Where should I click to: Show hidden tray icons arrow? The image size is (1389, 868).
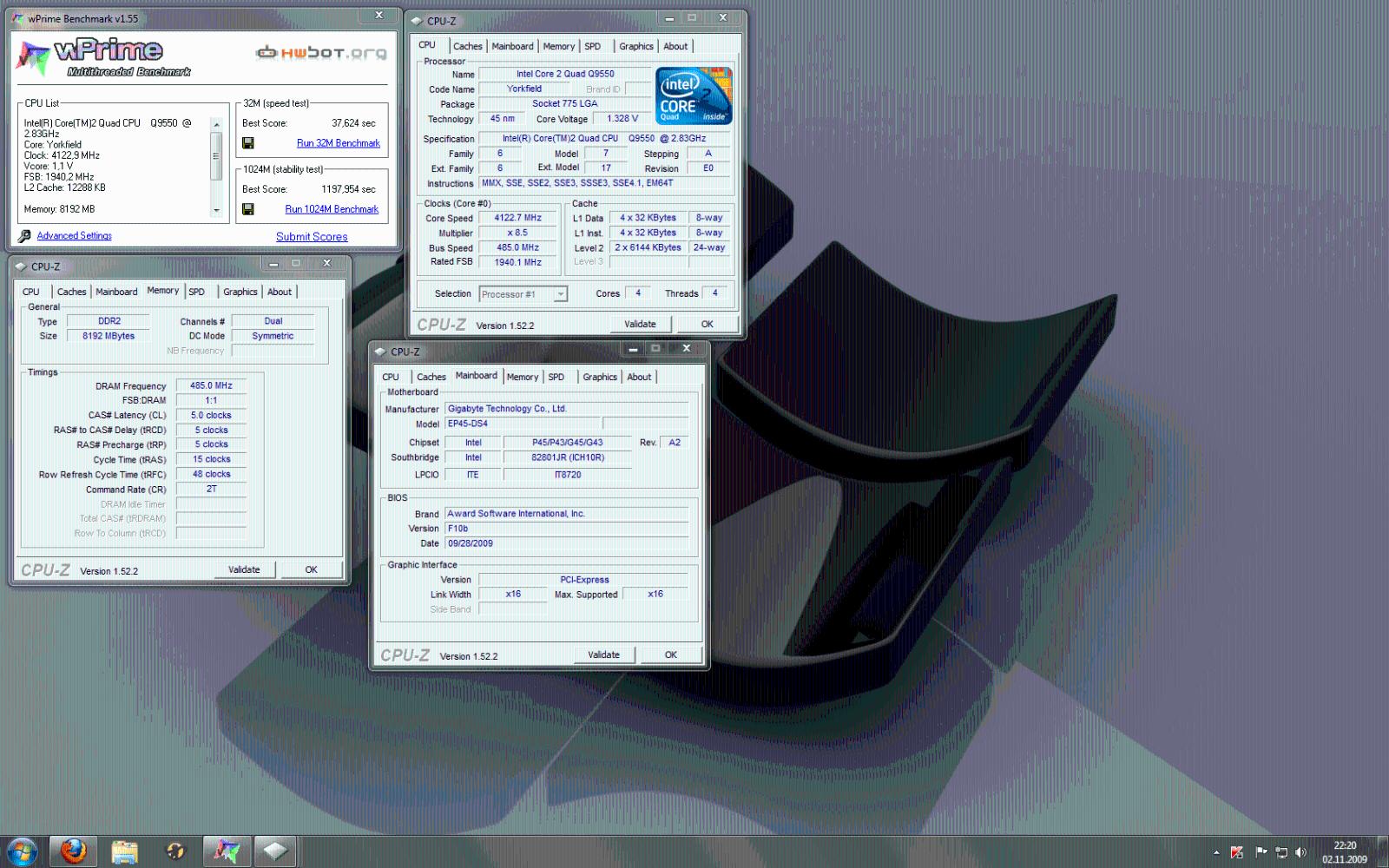point(1216,852)
